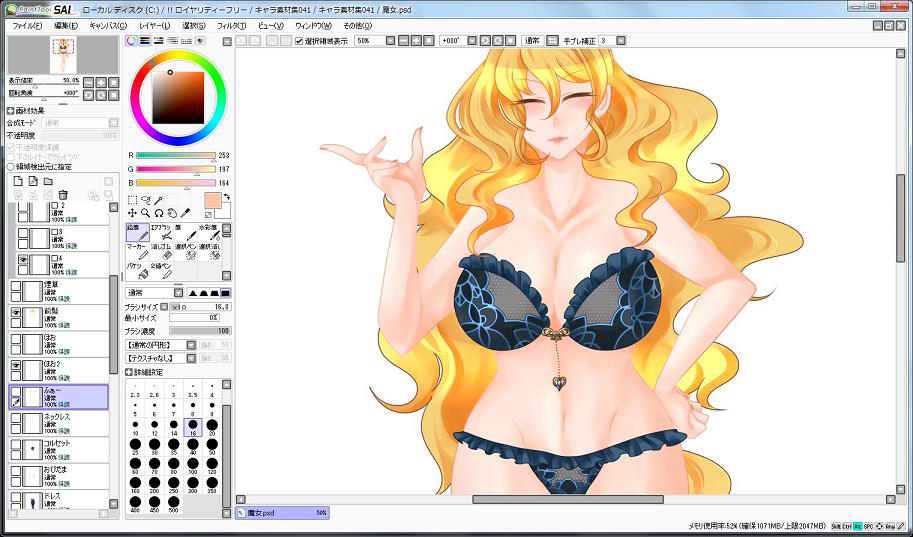913x537 pixels.
Task: Toggle visibility of the 前髪 layer
Action: [x=16, y=313]
